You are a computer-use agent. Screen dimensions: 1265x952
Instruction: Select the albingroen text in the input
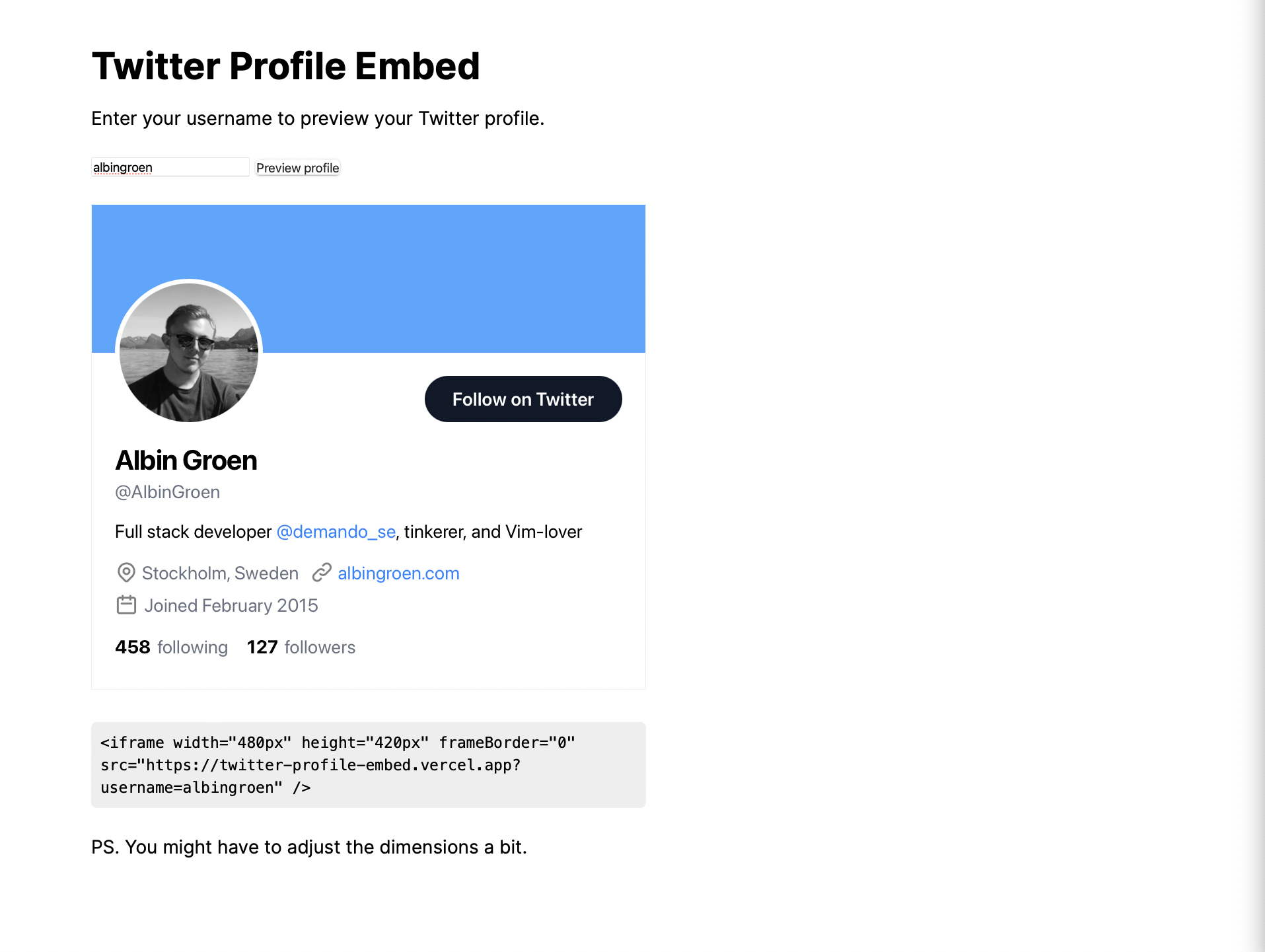tap(122, 167)
